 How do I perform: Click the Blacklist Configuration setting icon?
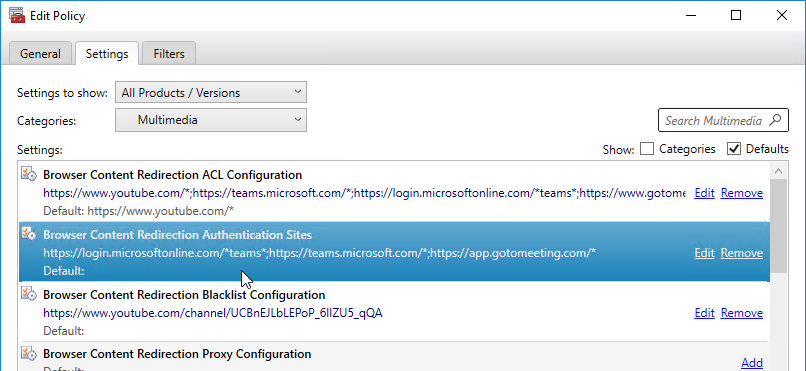tap(29, 293)
